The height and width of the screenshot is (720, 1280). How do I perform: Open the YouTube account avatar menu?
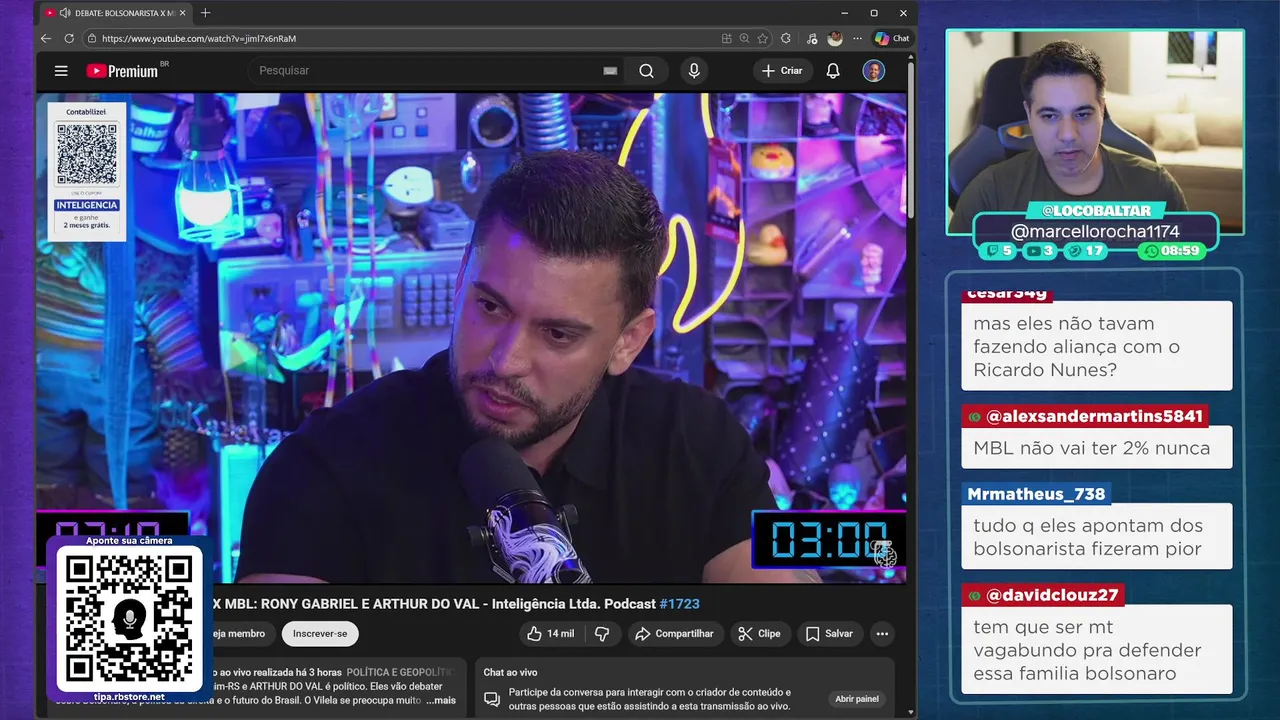(874, 71)
